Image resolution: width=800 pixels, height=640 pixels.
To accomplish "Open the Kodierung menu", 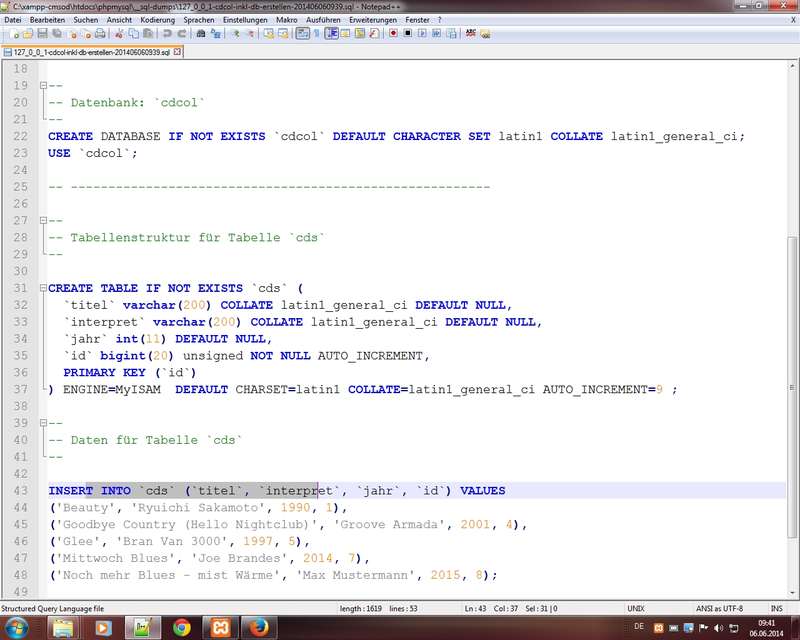I will [x=157, y=19].
